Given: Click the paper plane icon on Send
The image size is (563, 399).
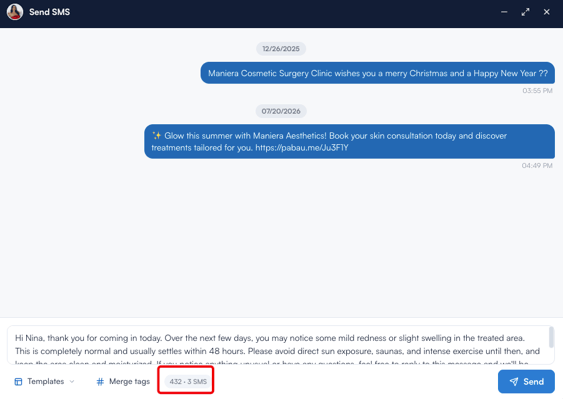Looking at the screenshot, I should (514, 381).
